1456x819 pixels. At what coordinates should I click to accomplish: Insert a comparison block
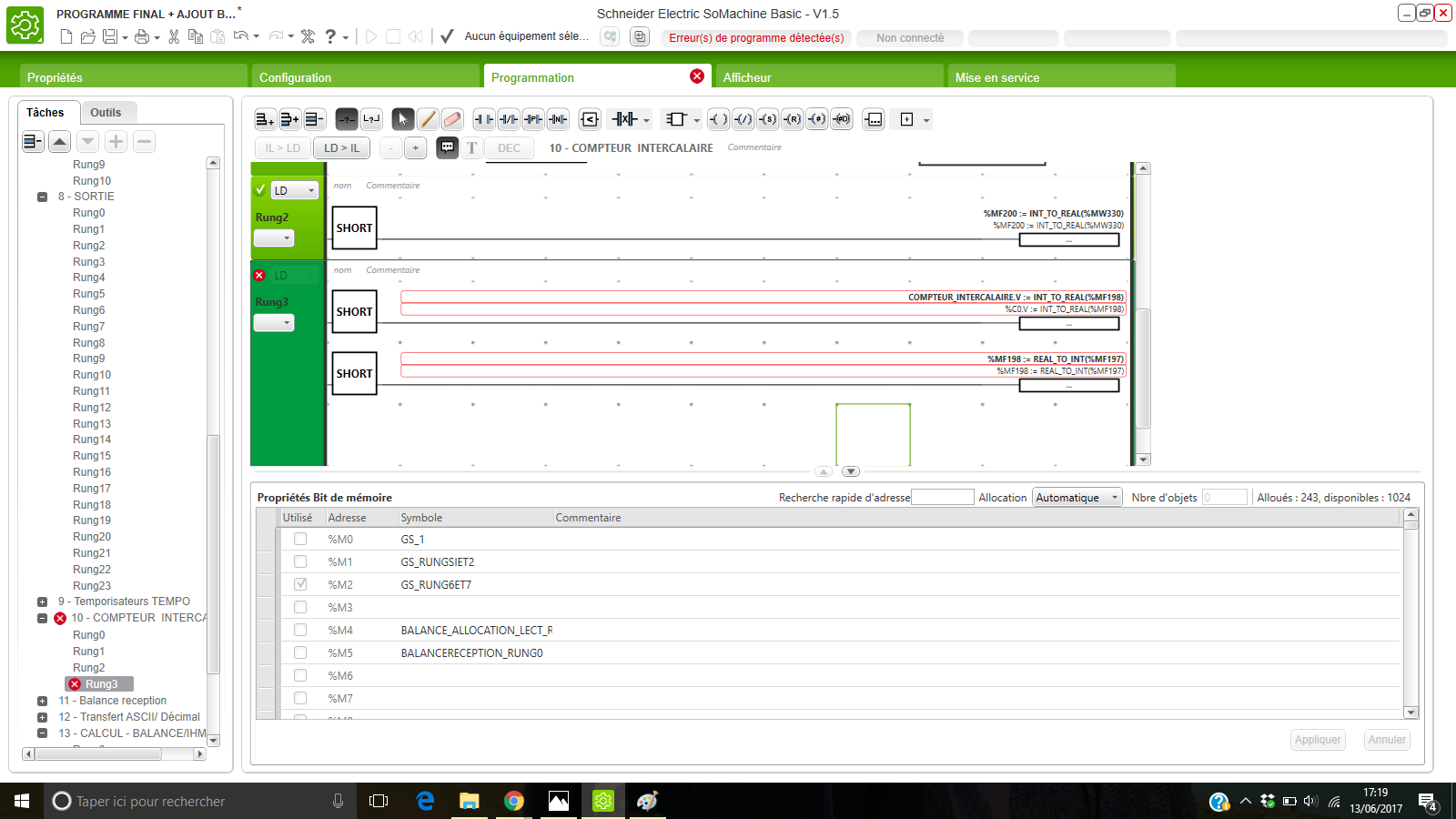(x=590, y=119)
